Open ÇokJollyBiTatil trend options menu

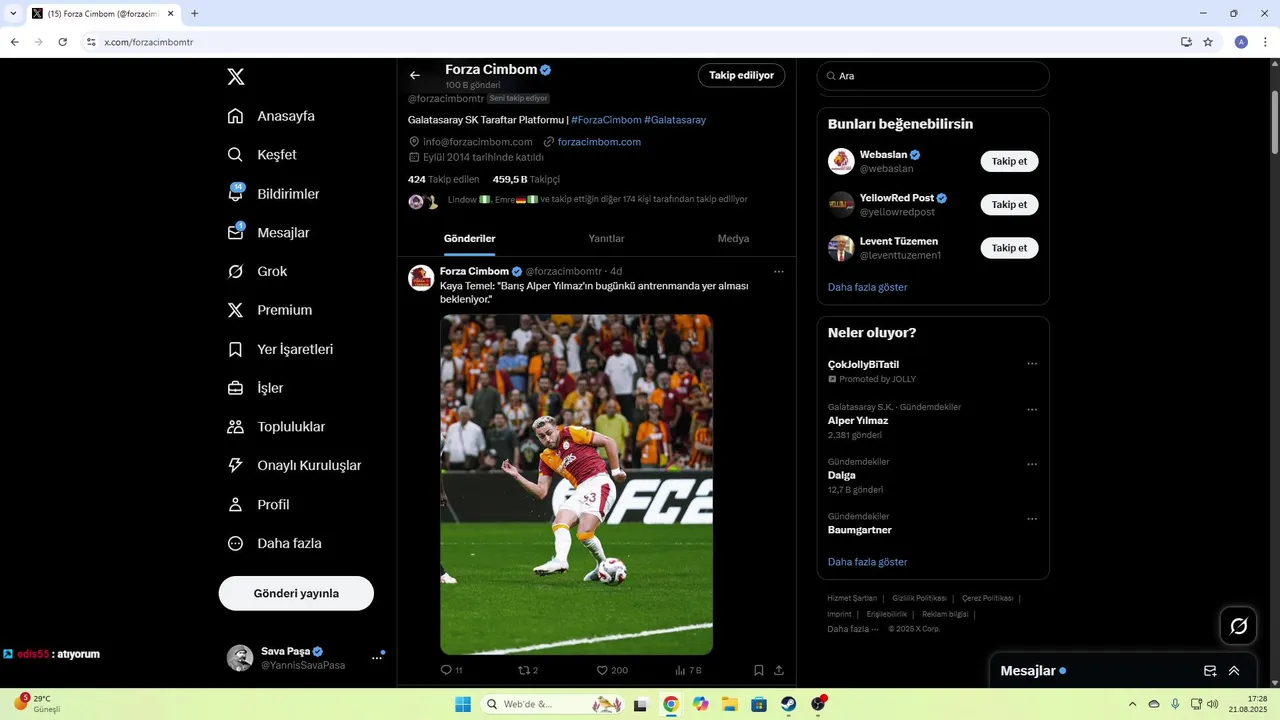click(x=1032, y=364)
